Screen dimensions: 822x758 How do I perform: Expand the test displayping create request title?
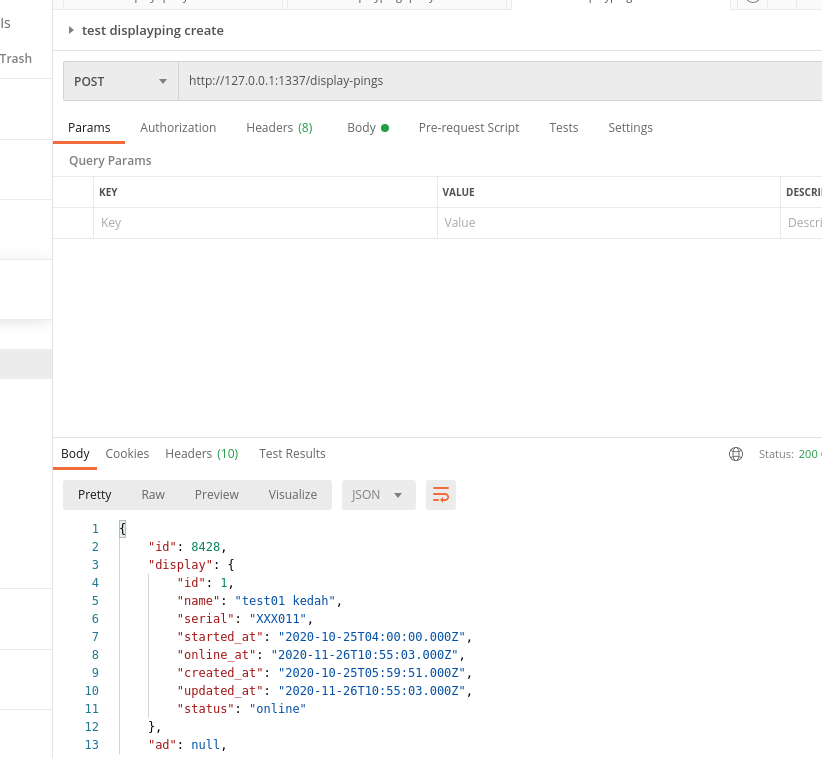click(71, 31)
